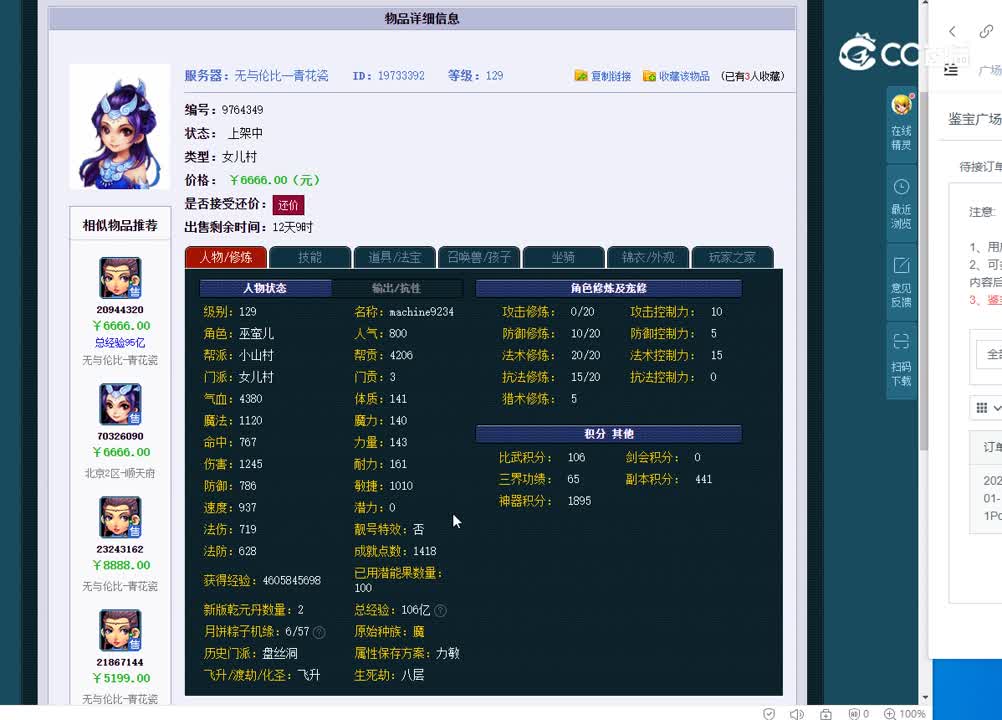
Task: Switch to the 玩家之家 tab
Action: [732, 257]
